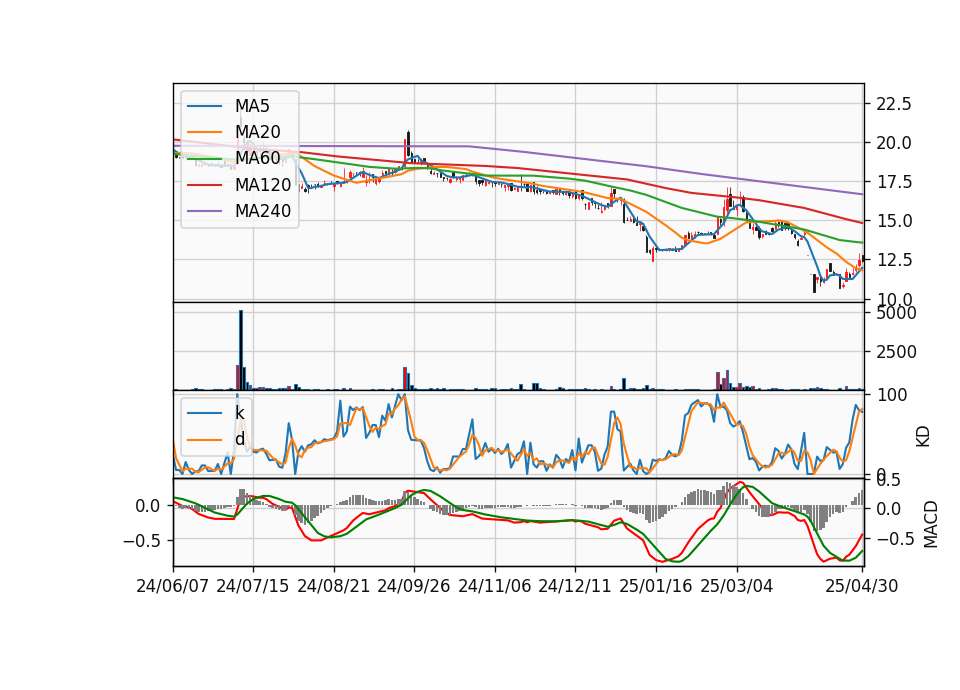This screenshot has width=960, height=690.
Task: Click the 24/08/21 date axis label
Action: [334, 586]
